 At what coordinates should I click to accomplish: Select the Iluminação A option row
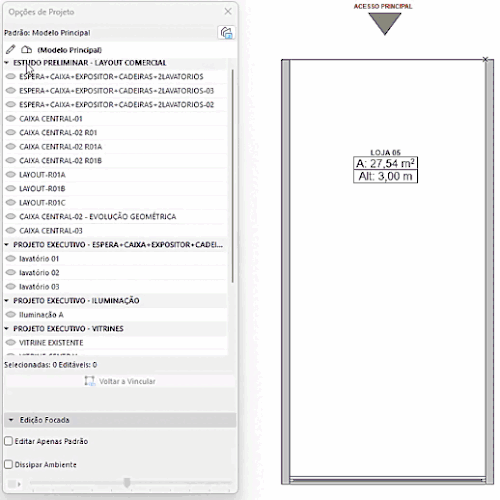[115, 315]
